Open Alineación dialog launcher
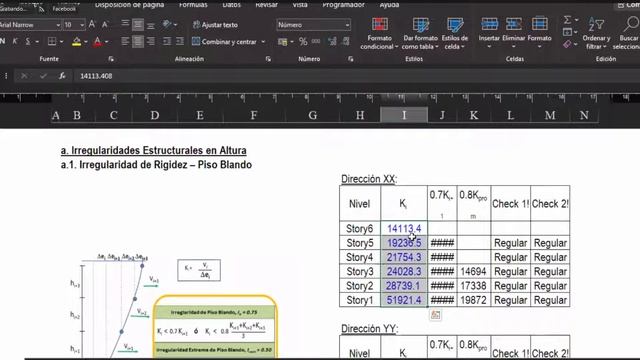 [x=268, y=59]
